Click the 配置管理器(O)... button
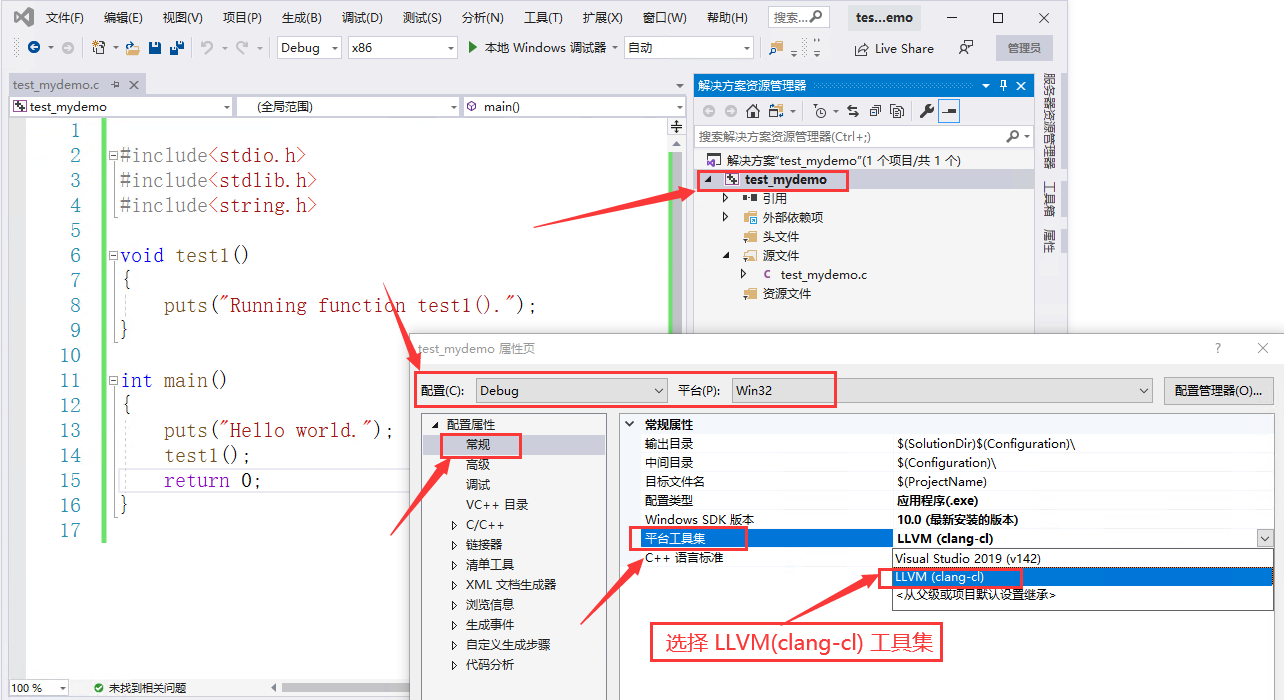This screenshot has width=1284, height=700. pos(1218,391)
